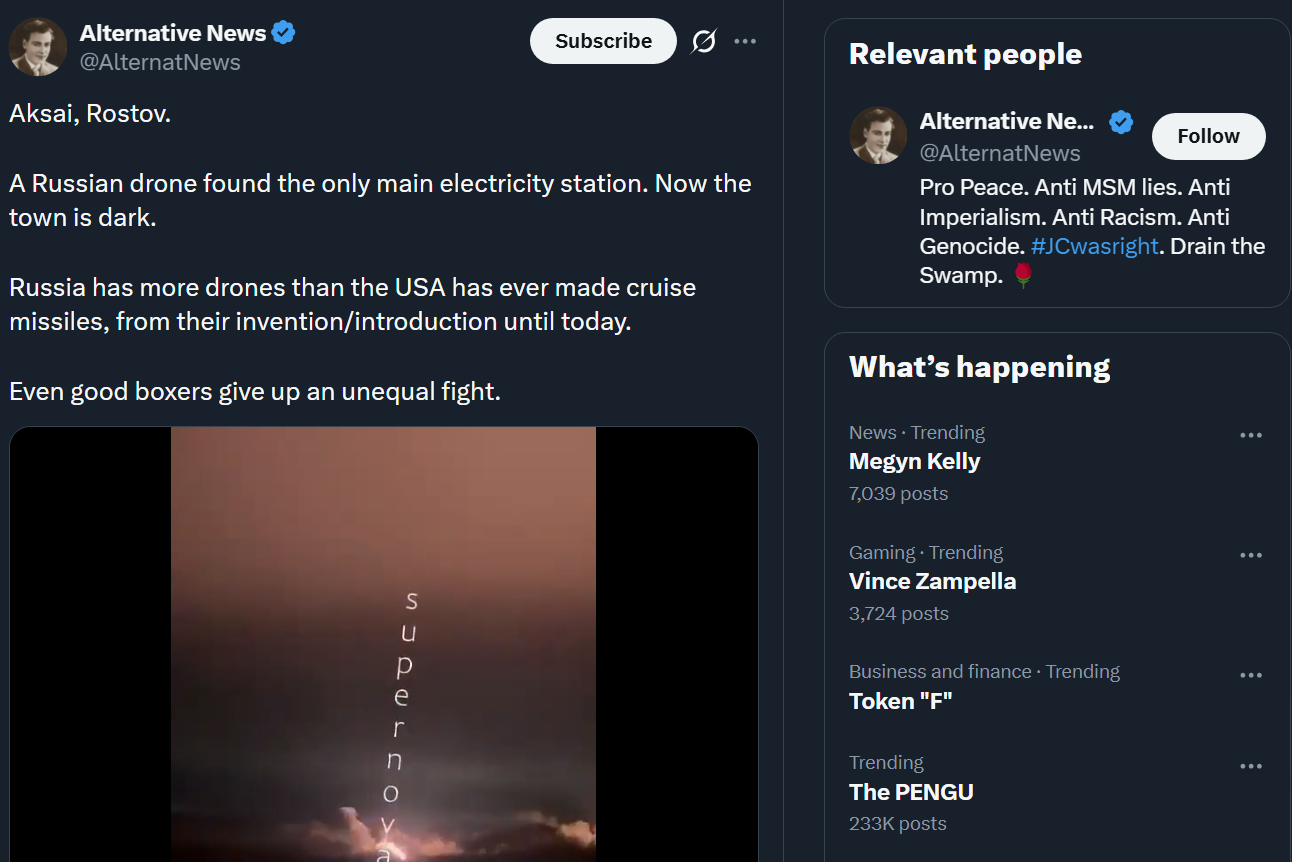
Task: Show more options for The PENGU trend
Action: click(x=1251, y=767)
